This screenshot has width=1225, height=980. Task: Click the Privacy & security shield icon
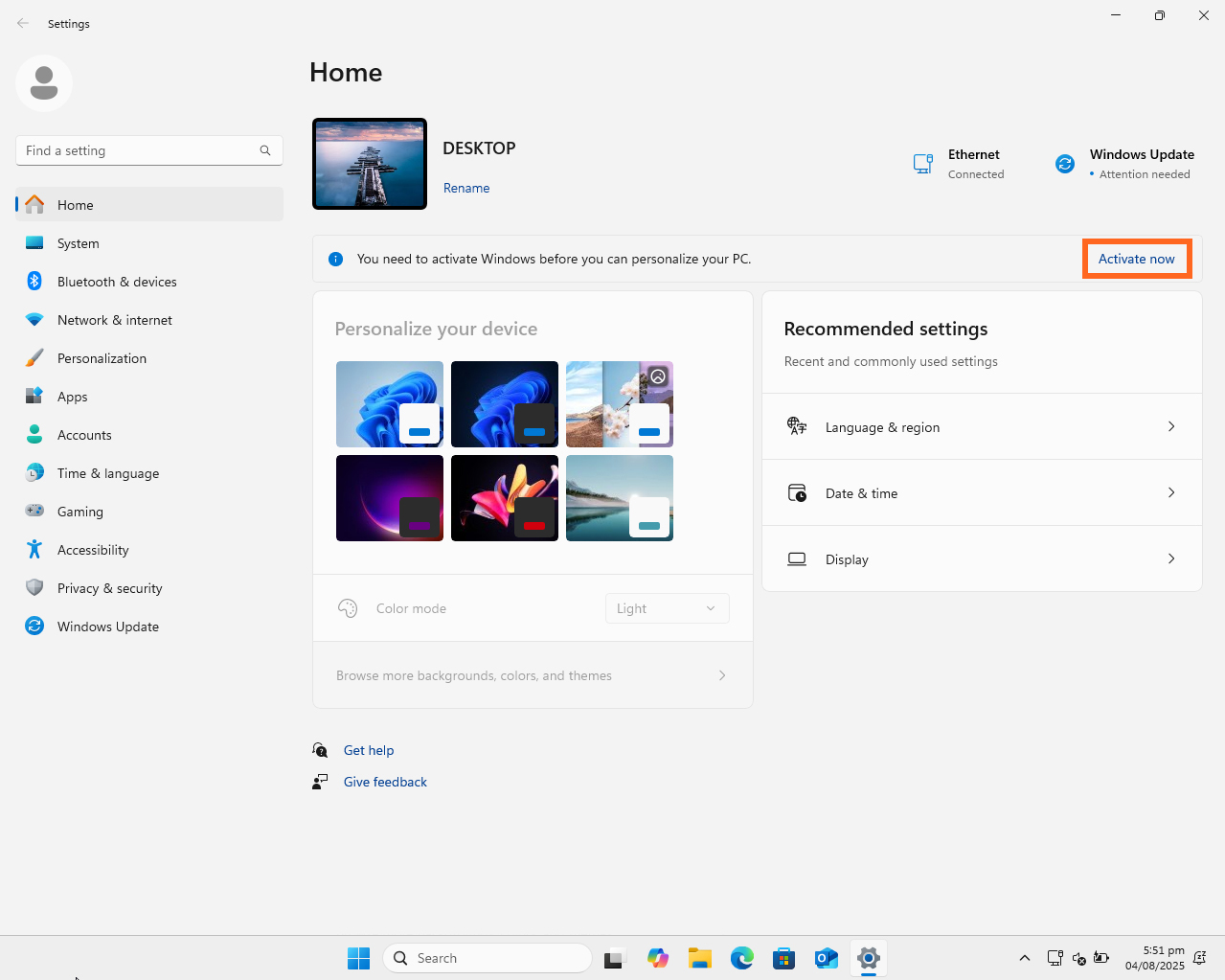pyautogui.click(x=34, y=587)
